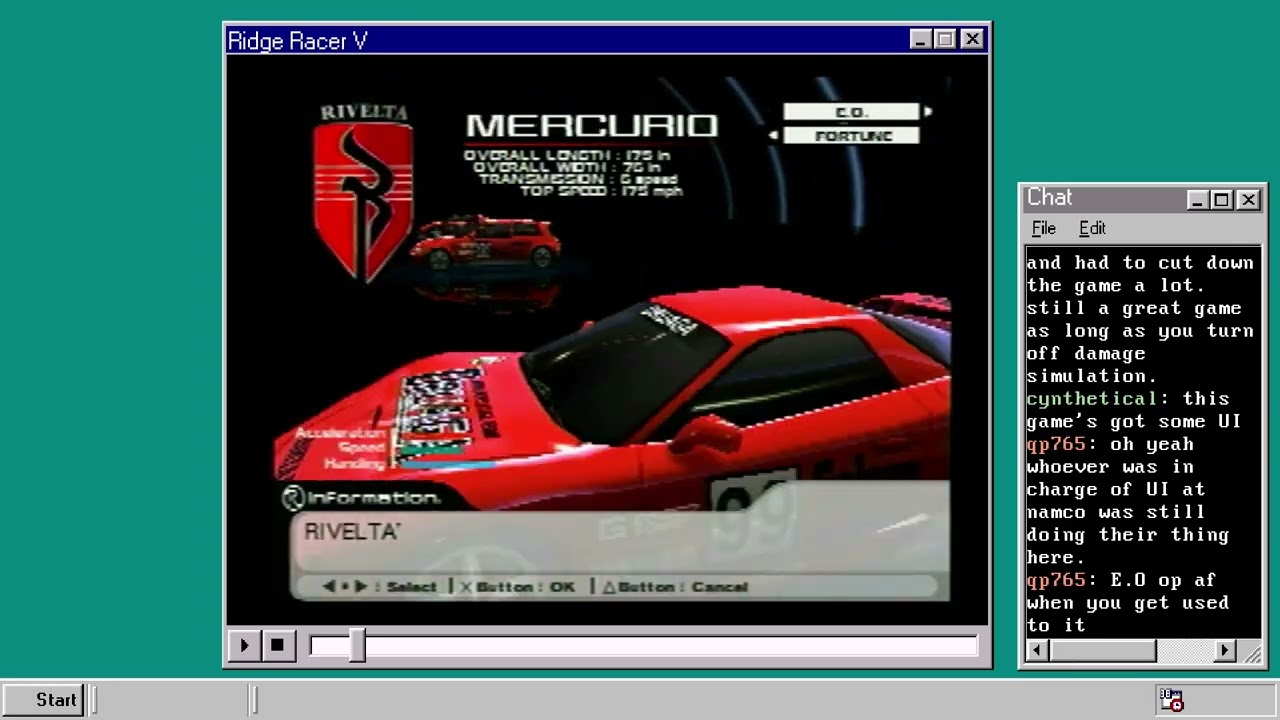Click the Chat horizontal scrollbar thumb
Screen dimensions: 1280x720
tap(1102, 651)
